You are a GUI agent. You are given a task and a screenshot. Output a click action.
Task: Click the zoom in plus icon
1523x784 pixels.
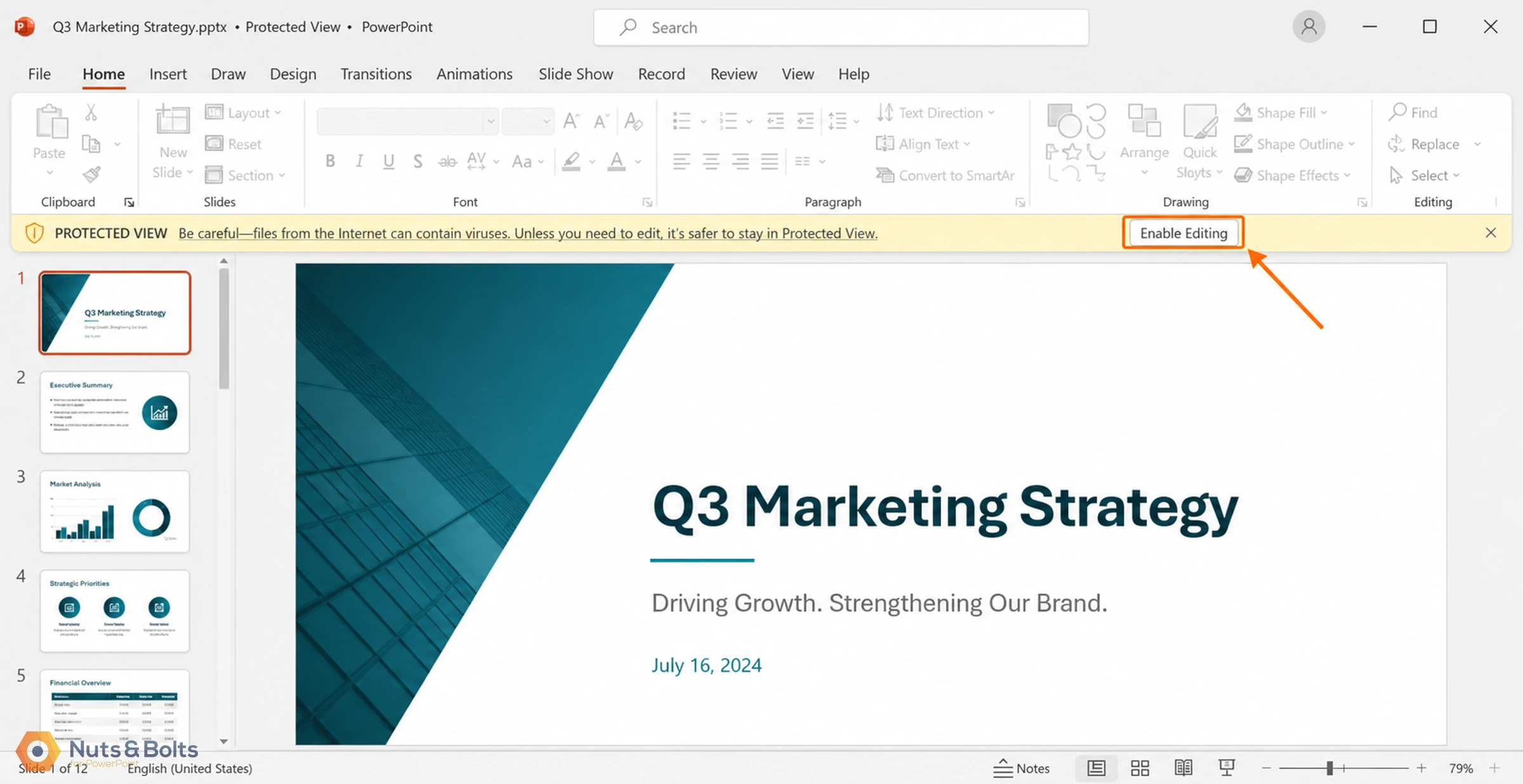coord(1421,768)
